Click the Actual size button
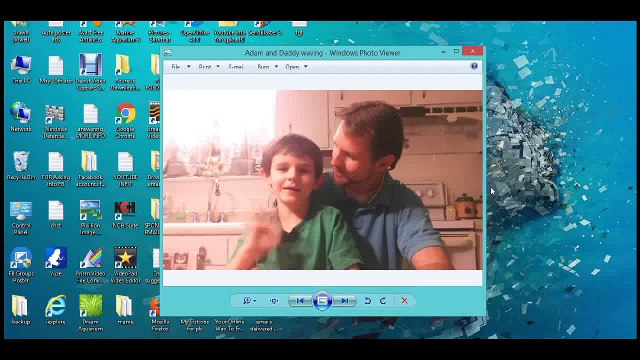 coord(274,301)
